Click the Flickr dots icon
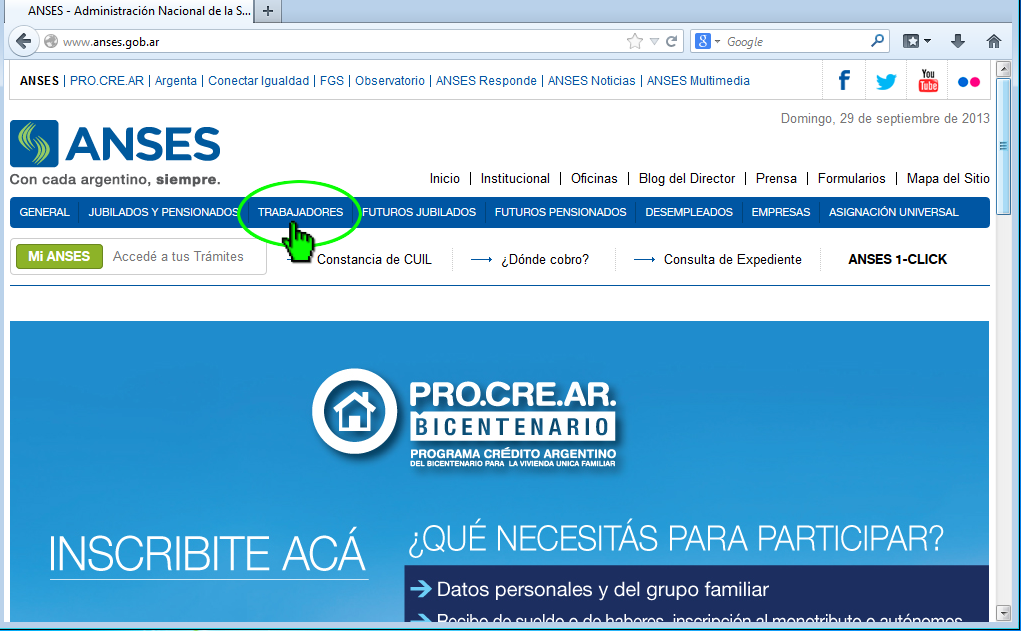 pos(968,80)
